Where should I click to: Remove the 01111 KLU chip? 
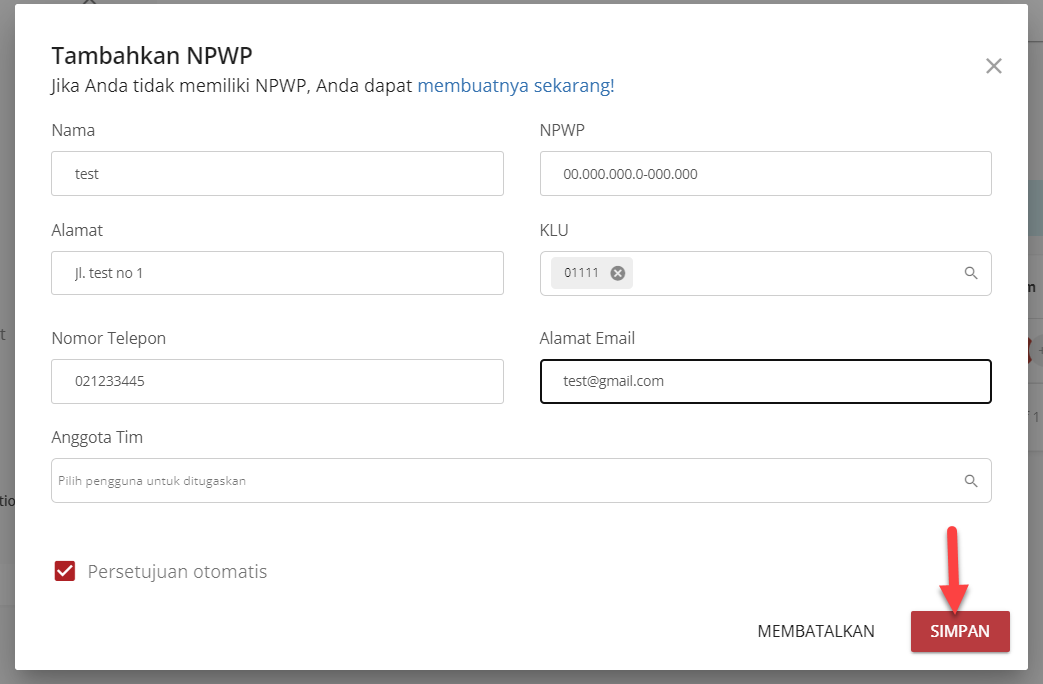(x=618, y=273)
